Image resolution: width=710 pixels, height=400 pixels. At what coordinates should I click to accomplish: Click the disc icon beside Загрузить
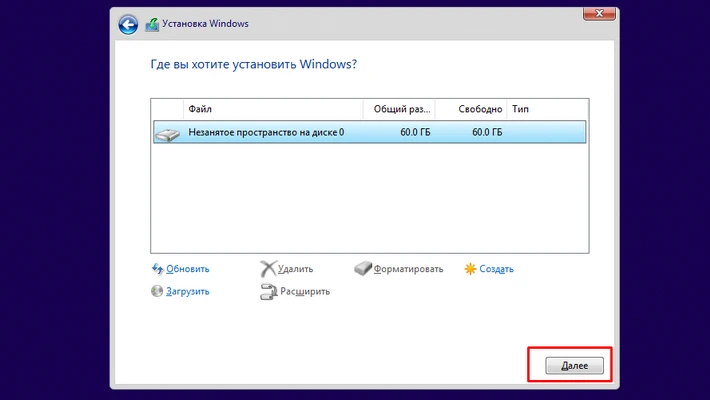157,291
